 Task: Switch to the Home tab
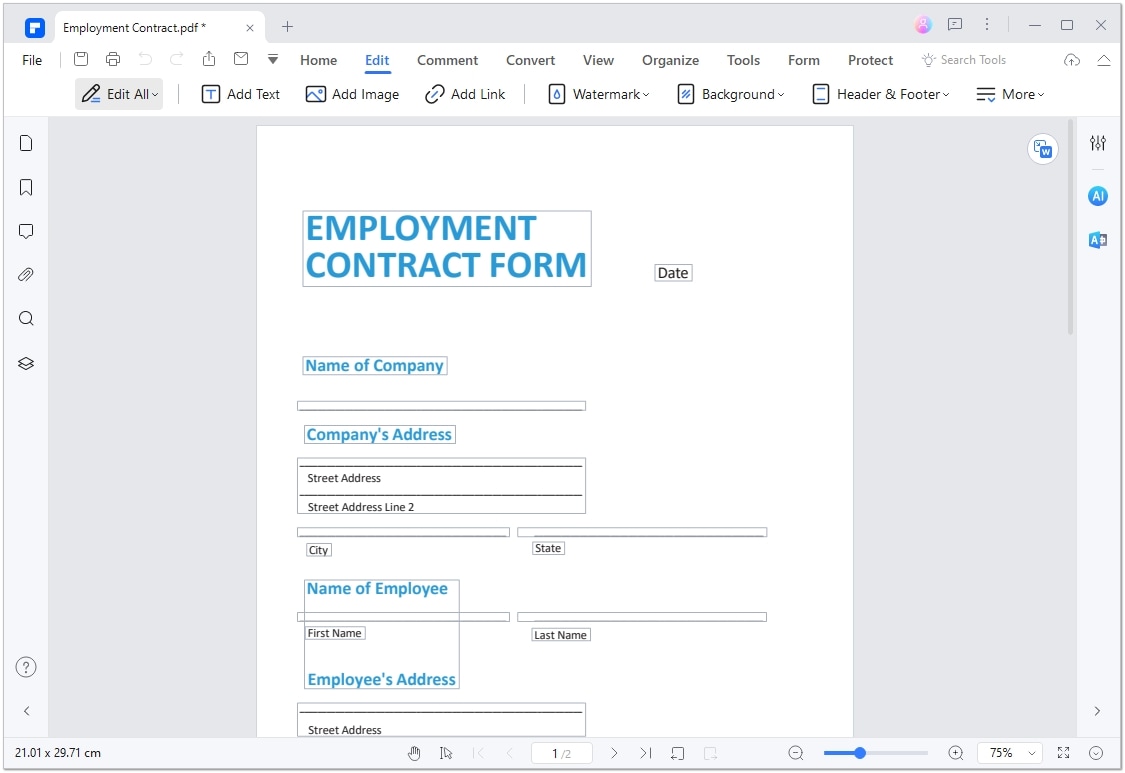point(319,60)
